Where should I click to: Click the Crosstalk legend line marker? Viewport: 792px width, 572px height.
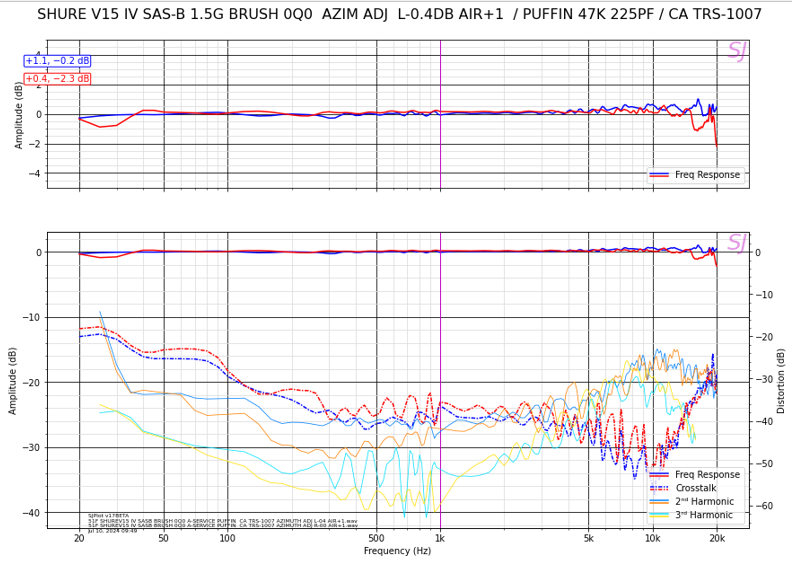660,488
